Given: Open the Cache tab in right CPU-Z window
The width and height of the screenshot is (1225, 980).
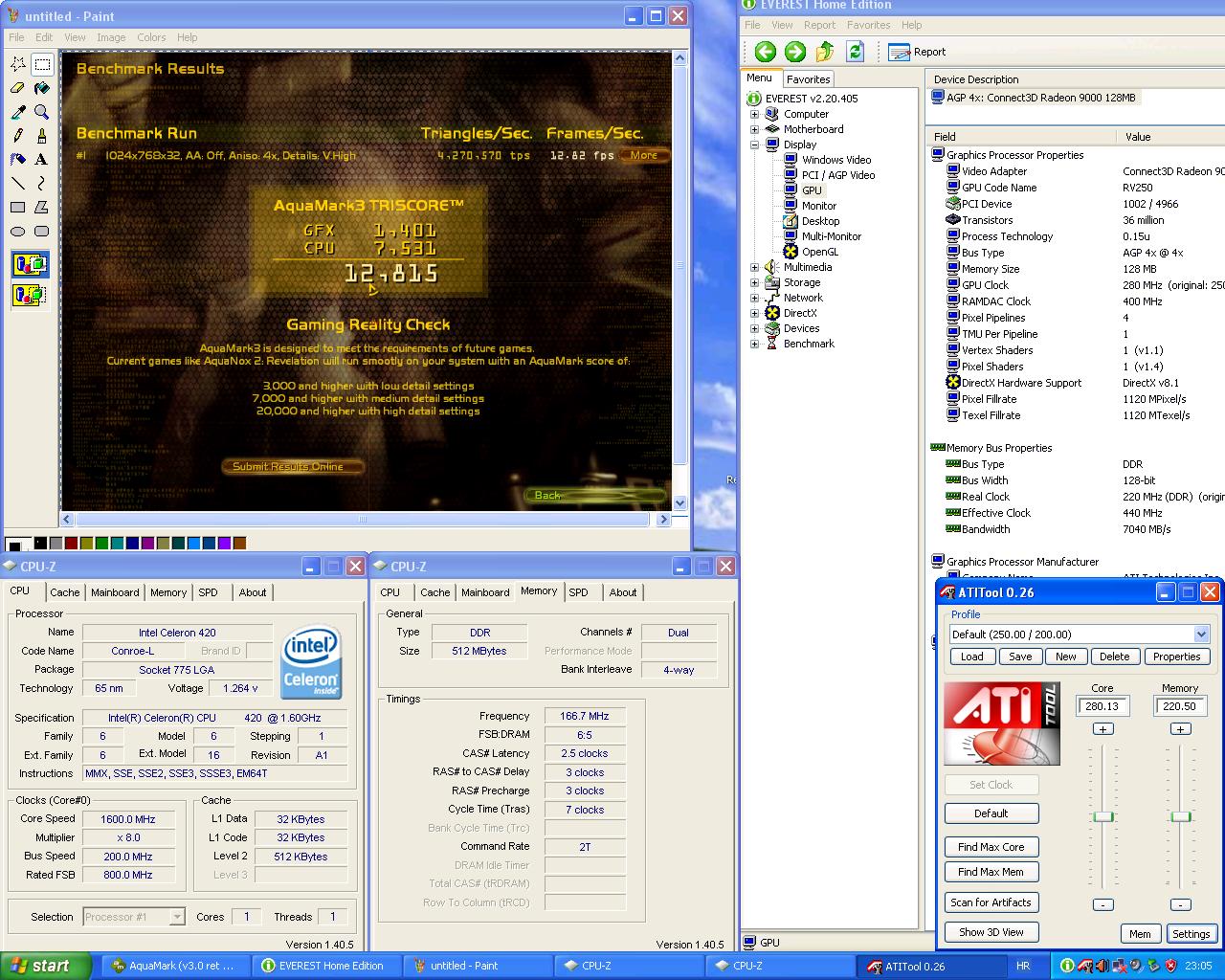Looking at the screenshot, I should [x=434, y=592].
